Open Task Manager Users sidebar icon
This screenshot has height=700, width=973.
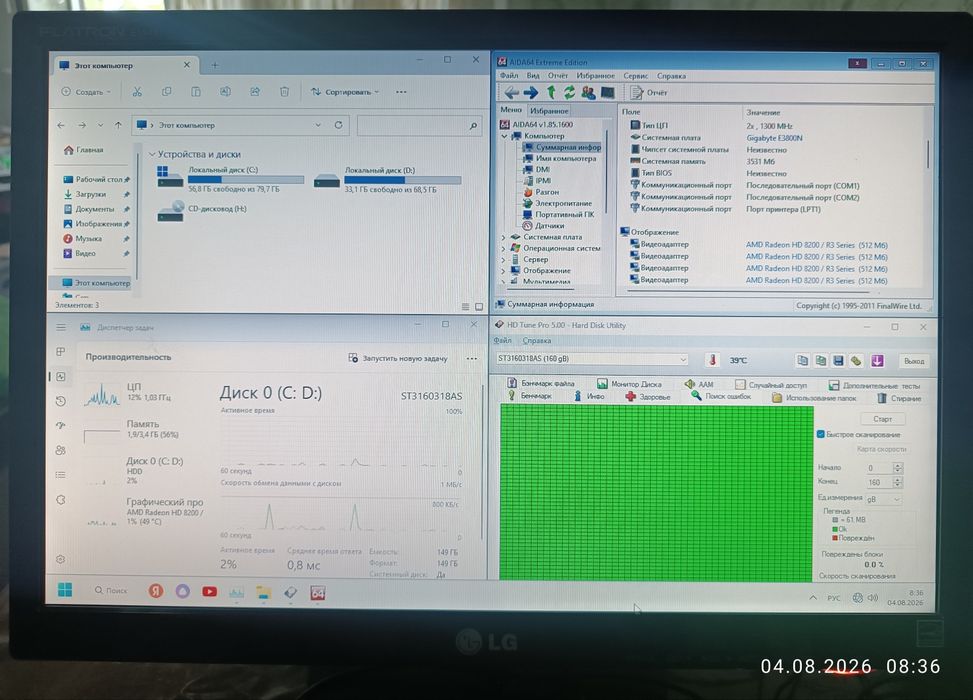(x=61, y=451)
